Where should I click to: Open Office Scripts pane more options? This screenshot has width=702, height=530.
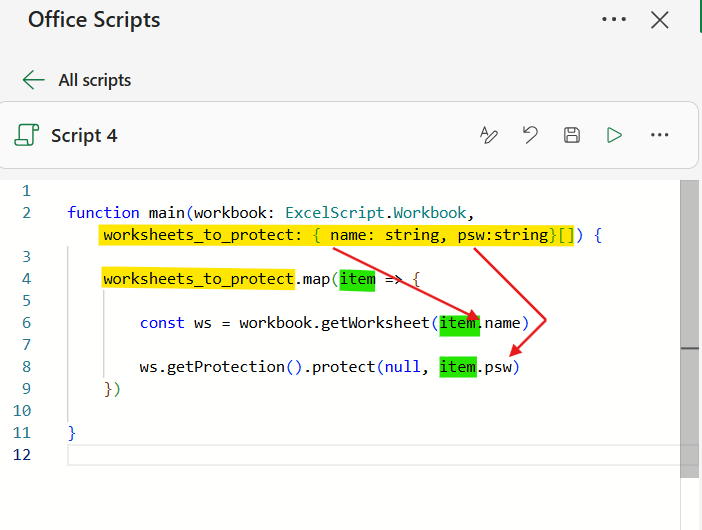(614, 19)
